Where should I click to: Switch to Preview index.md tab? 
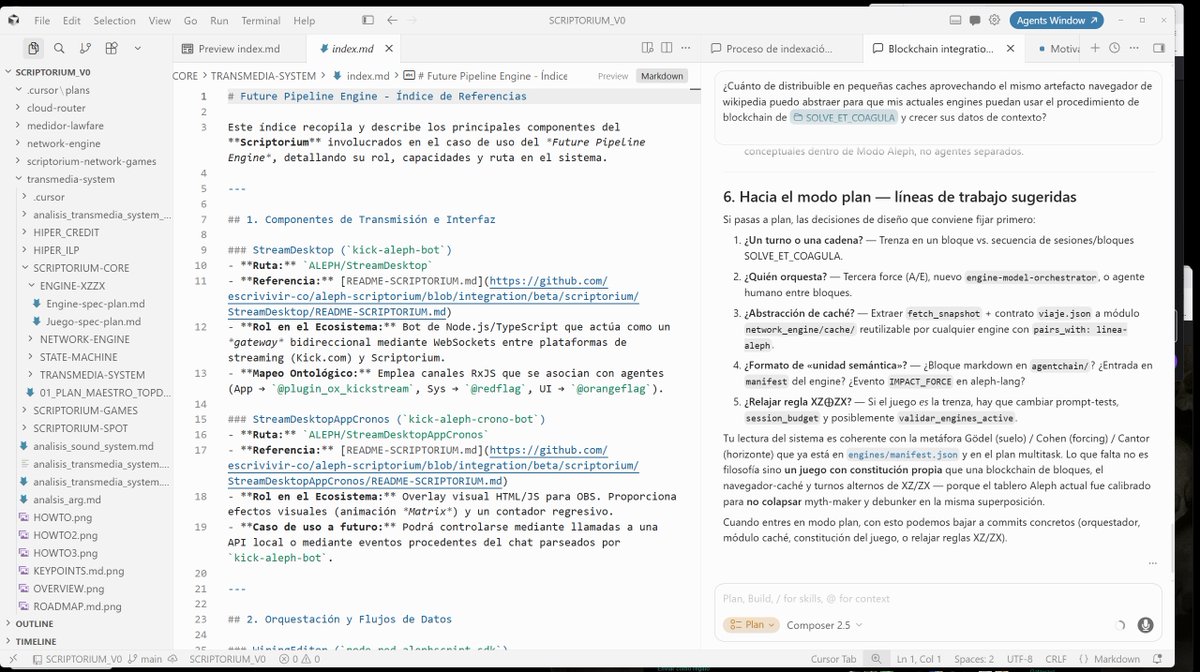tap(238, 48)
